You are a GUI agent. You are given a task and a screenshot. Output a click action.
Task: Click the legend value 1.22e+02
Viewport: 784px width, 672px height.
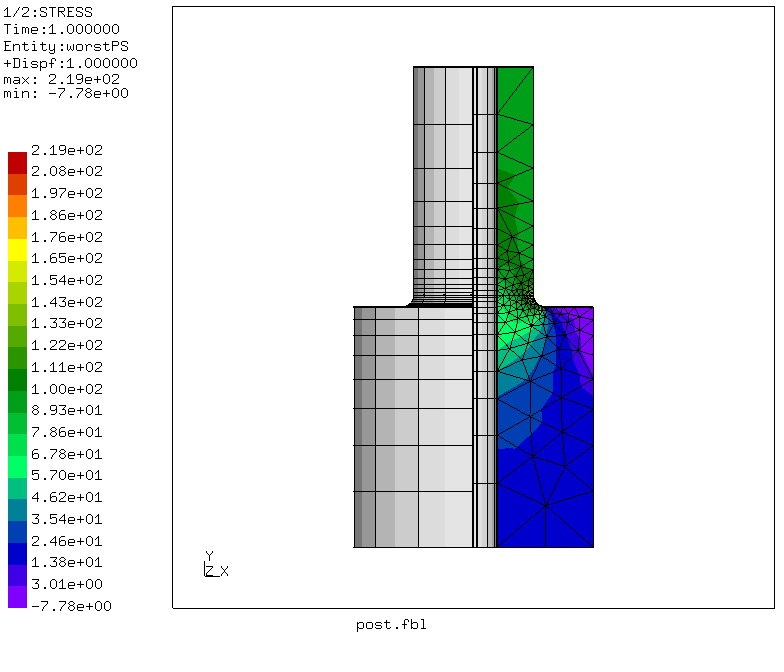(x=67, y=345)
